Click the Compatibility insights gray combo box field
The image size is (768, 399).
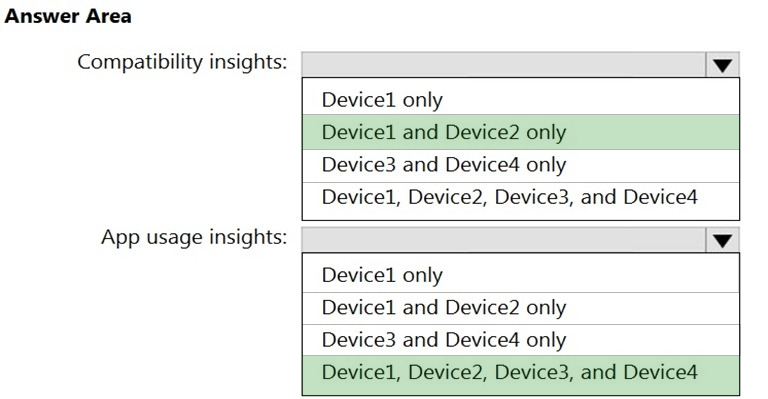[x=520, y=65]
